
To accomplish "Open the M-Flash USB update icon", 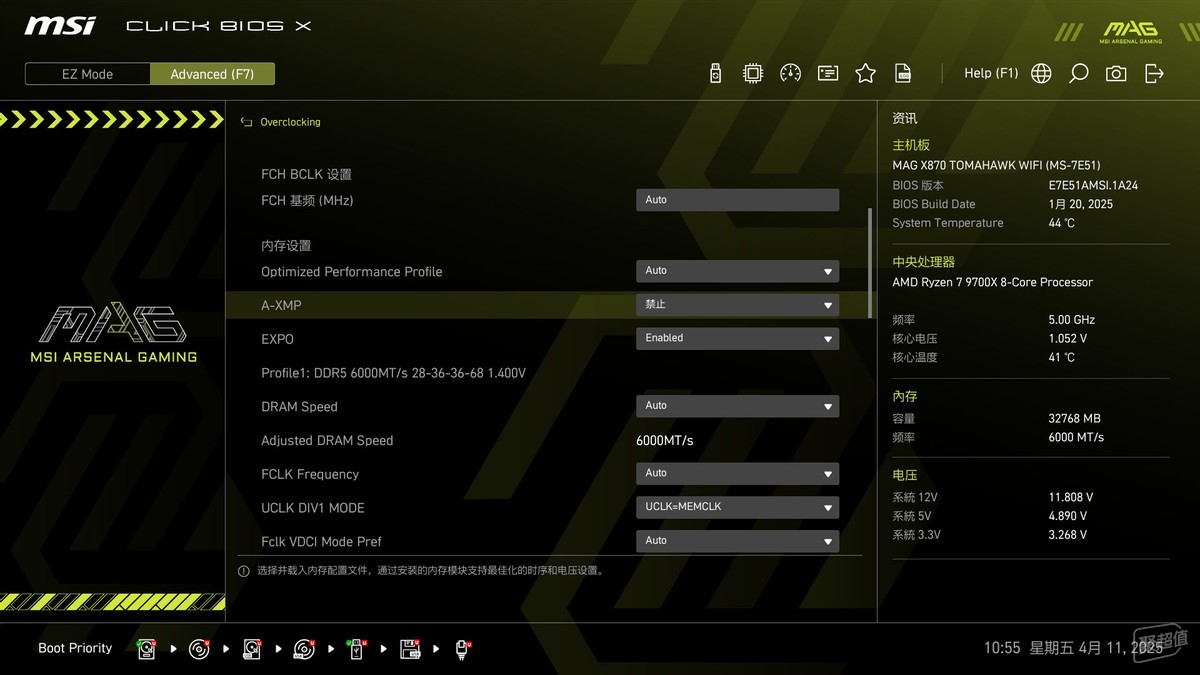I will click(715, 73).
